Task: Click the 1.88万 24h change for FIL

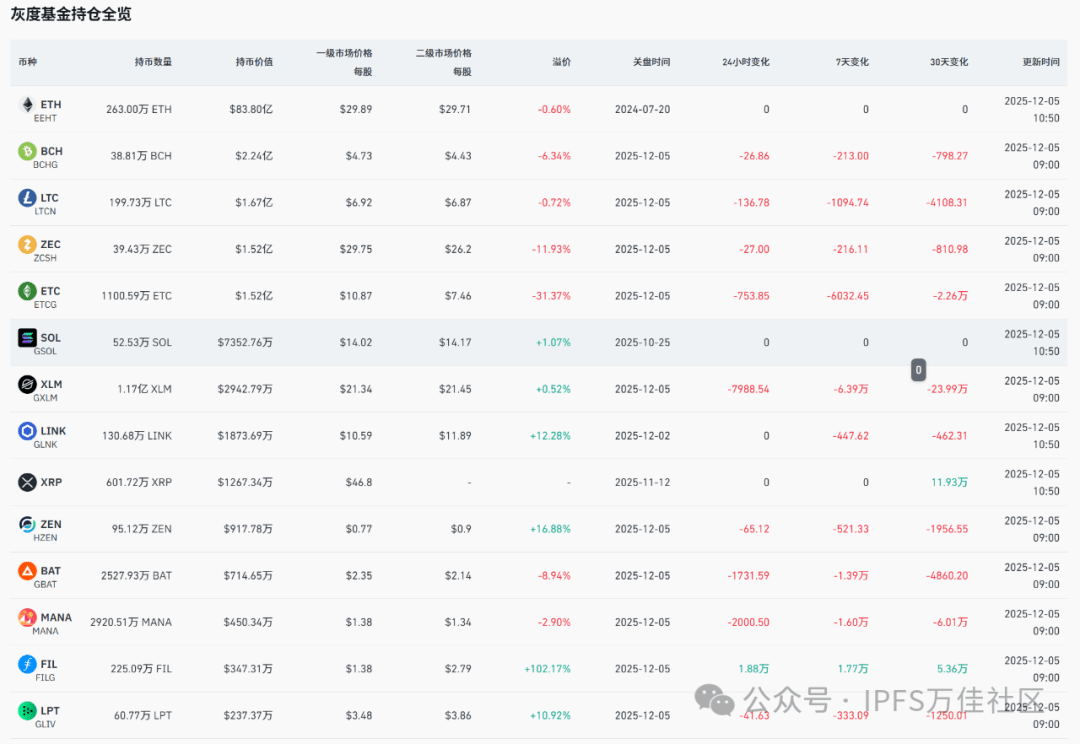Action: [x=754, y=669]
